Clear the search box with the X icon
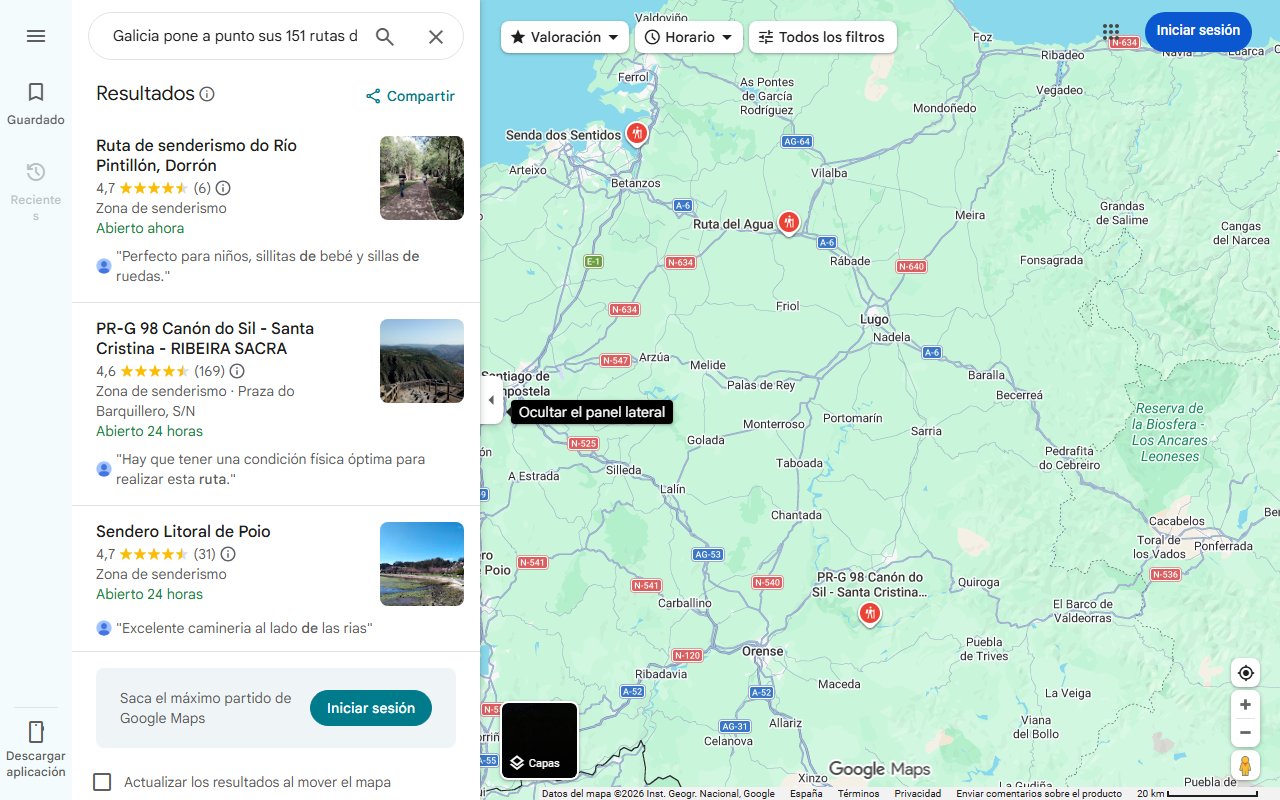The height and width of the screenshot is (800, 1280). (436, 36)
